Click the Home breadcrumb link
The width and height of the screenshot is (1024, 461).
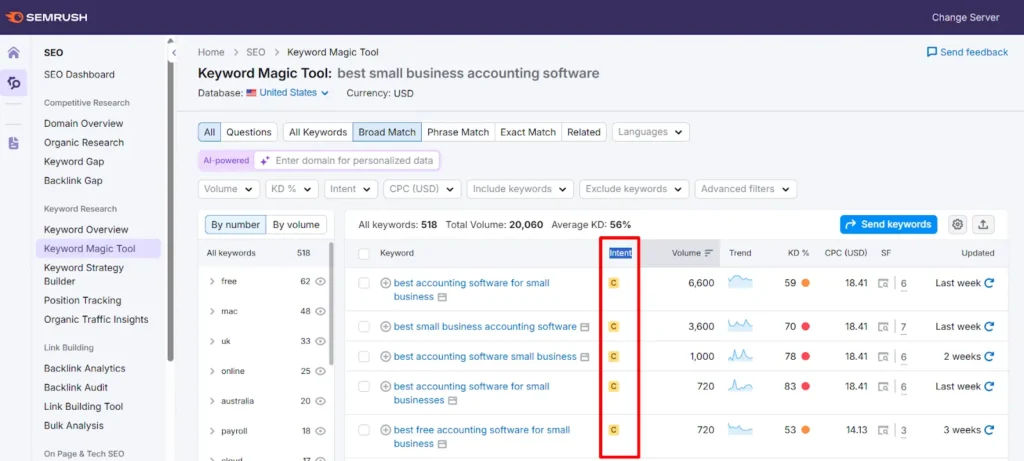(x=211, y=52)
